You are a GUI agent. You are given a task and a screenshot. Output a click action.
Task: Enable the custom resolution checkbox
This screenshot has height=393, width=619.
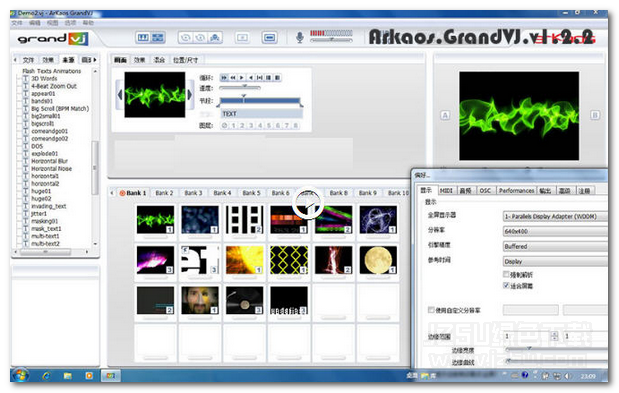pos(431,310)
